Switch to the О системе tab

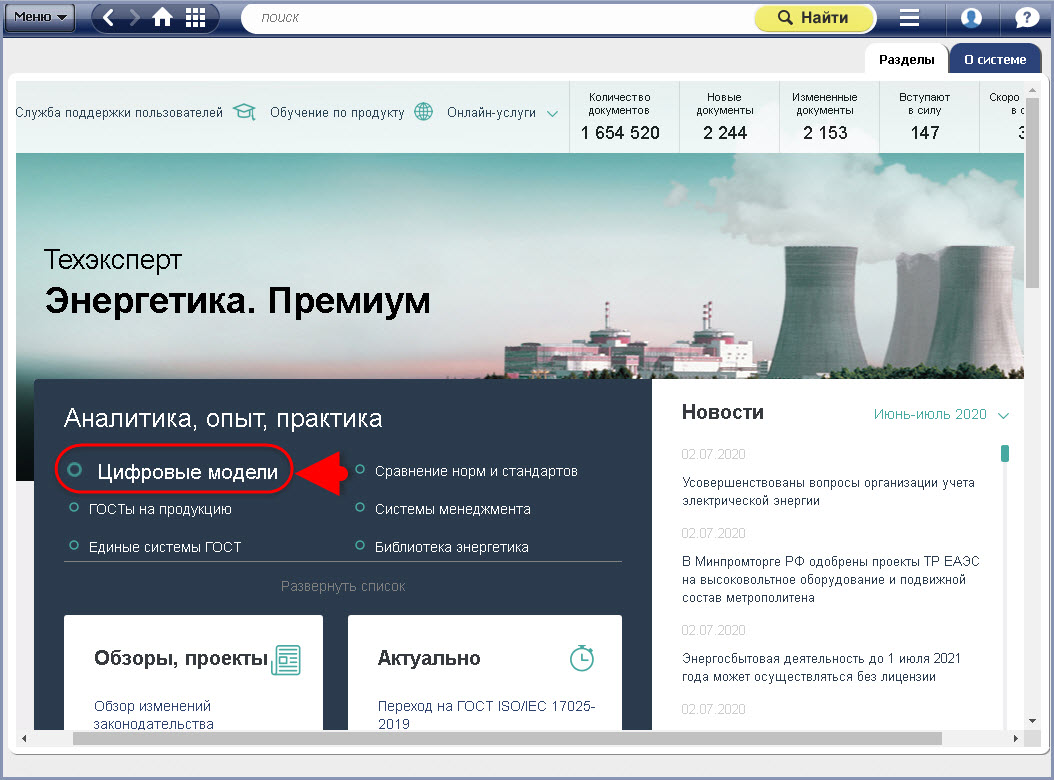click(995, 60)
